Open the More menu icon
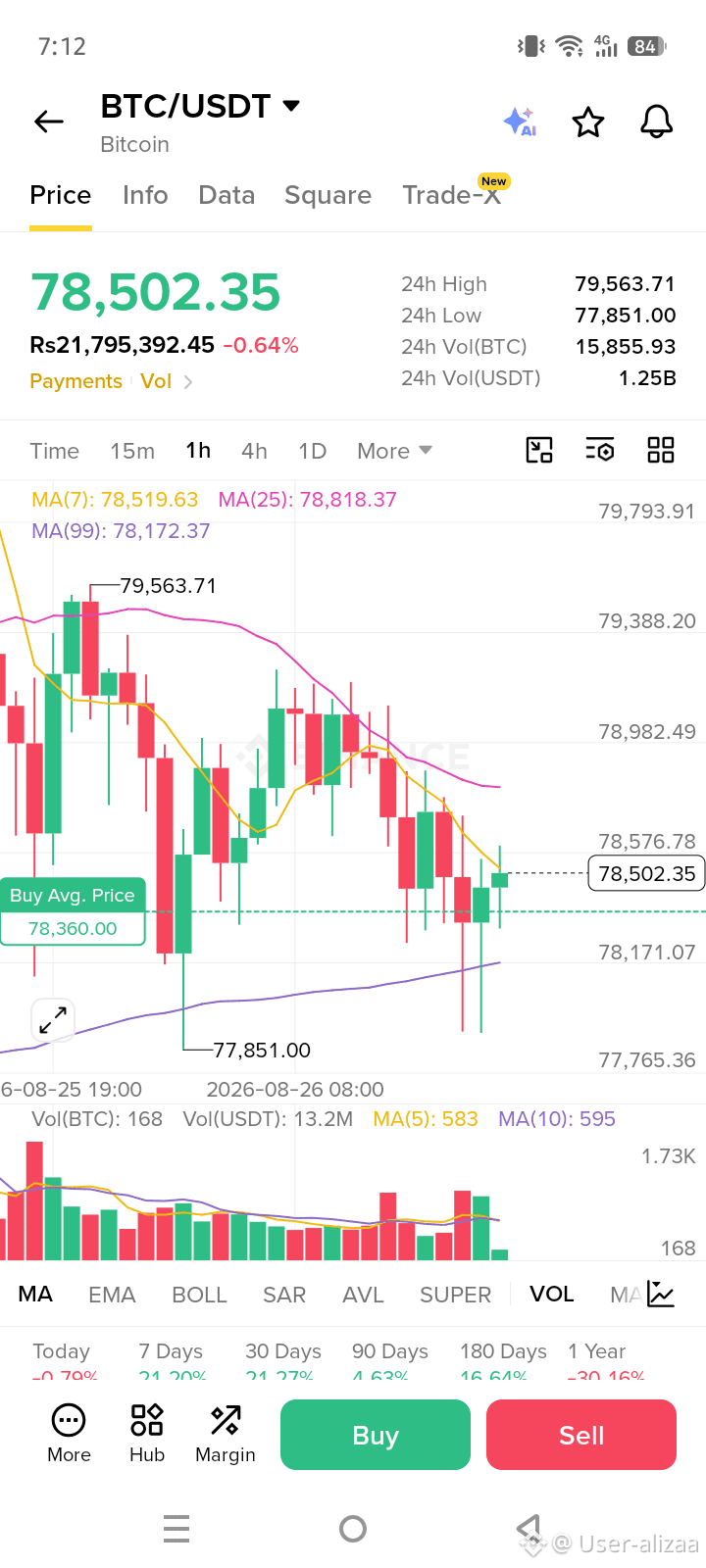The image size is (706, 1568). click(69, 1434)
